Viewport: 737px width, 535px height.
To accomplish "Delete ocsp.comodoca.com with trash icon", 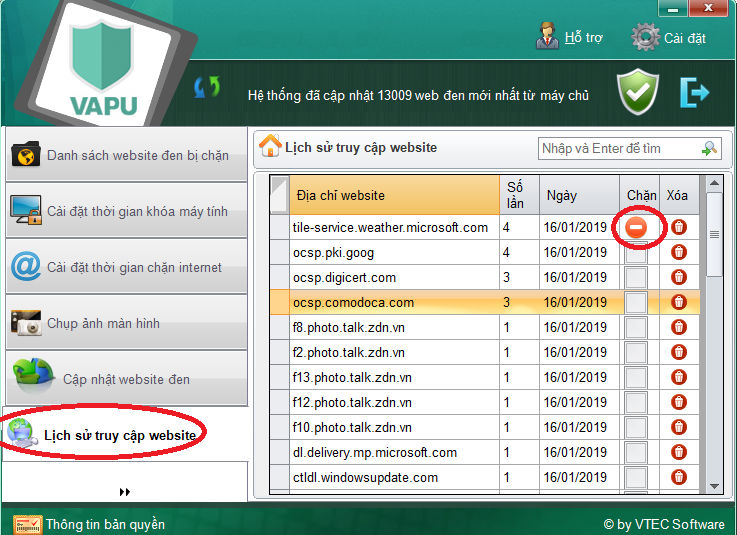I will pyautogui.click(x=679, y=302).
